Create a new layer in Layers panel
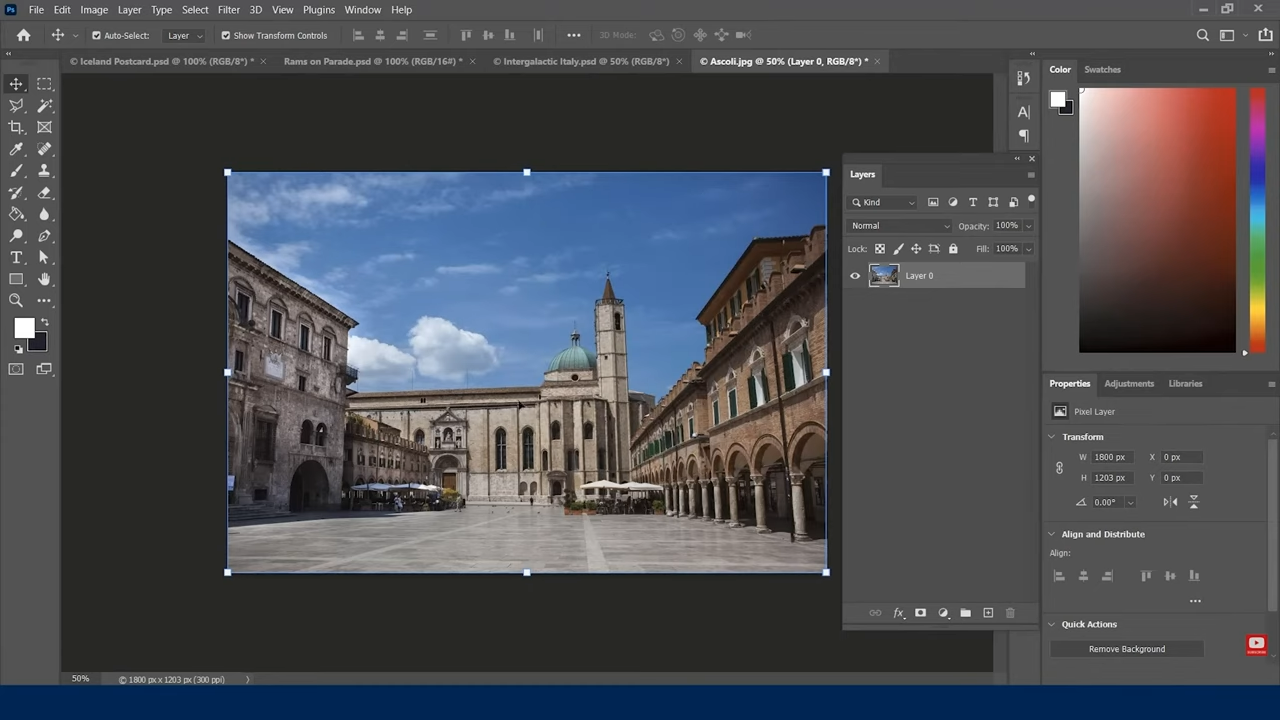This screenshot has height=720, width=1280. tap(988, 613)
